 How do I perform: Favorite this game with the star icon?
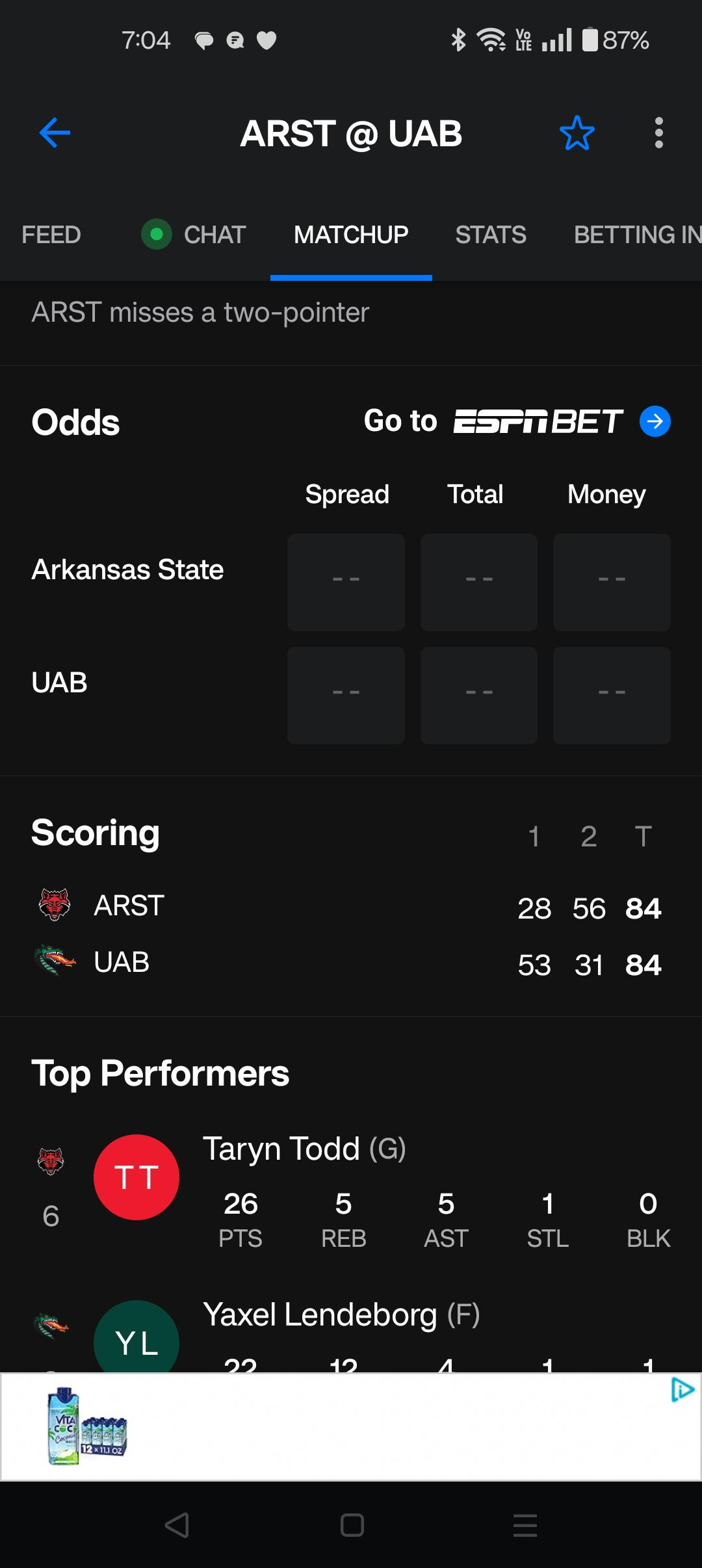pyautogui.click(x=577, y=133)
